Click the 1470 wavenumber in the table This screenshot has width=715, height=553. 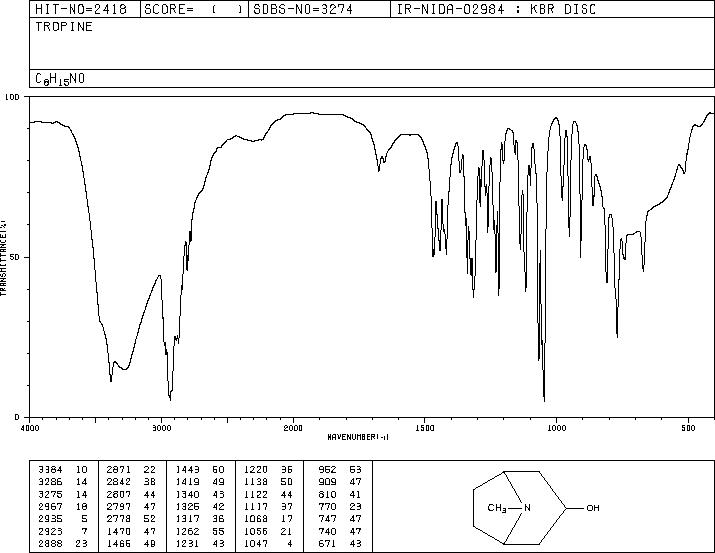tap(119, 531)
